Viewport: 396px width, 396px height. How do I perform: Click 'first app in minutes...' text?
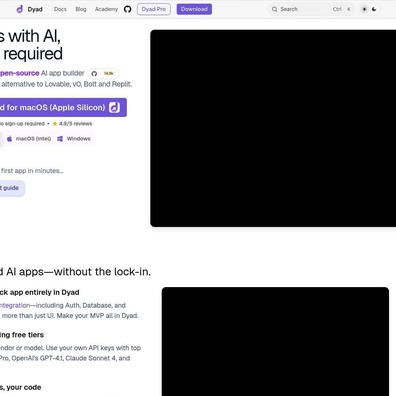pos(32,171)
